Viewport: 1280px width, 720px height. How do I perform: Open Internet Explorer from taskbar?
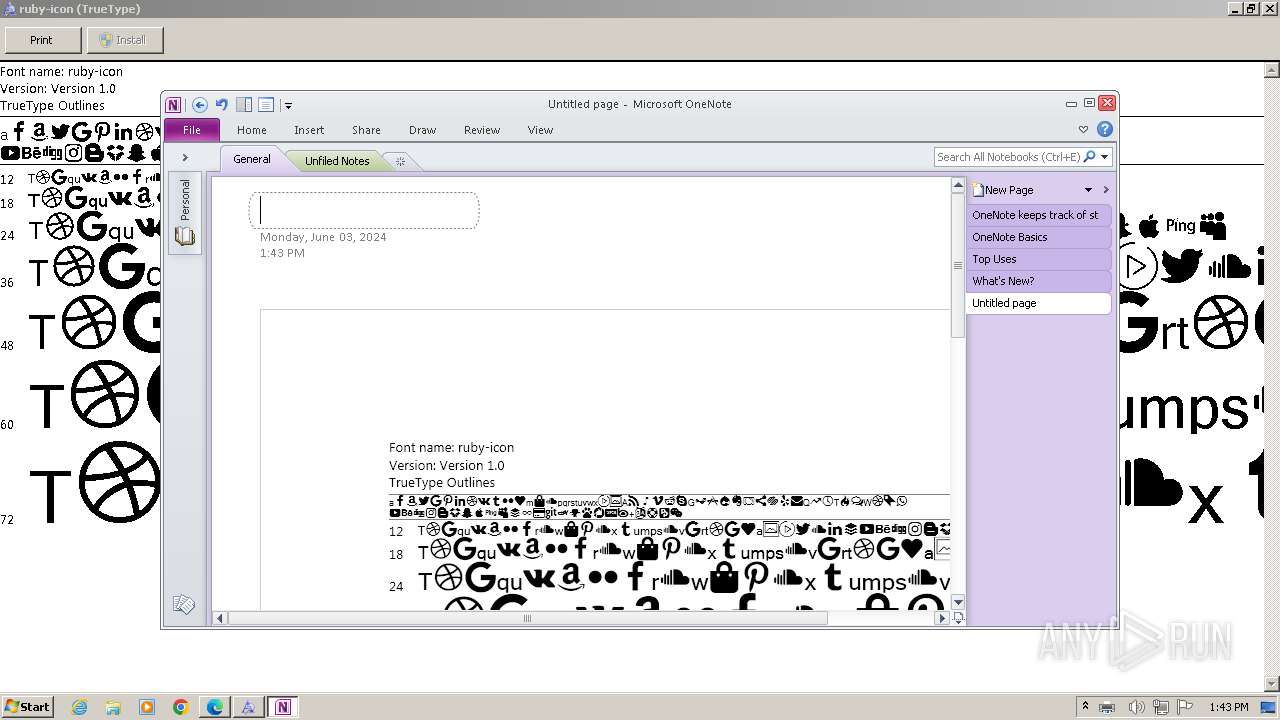(79, 707)
